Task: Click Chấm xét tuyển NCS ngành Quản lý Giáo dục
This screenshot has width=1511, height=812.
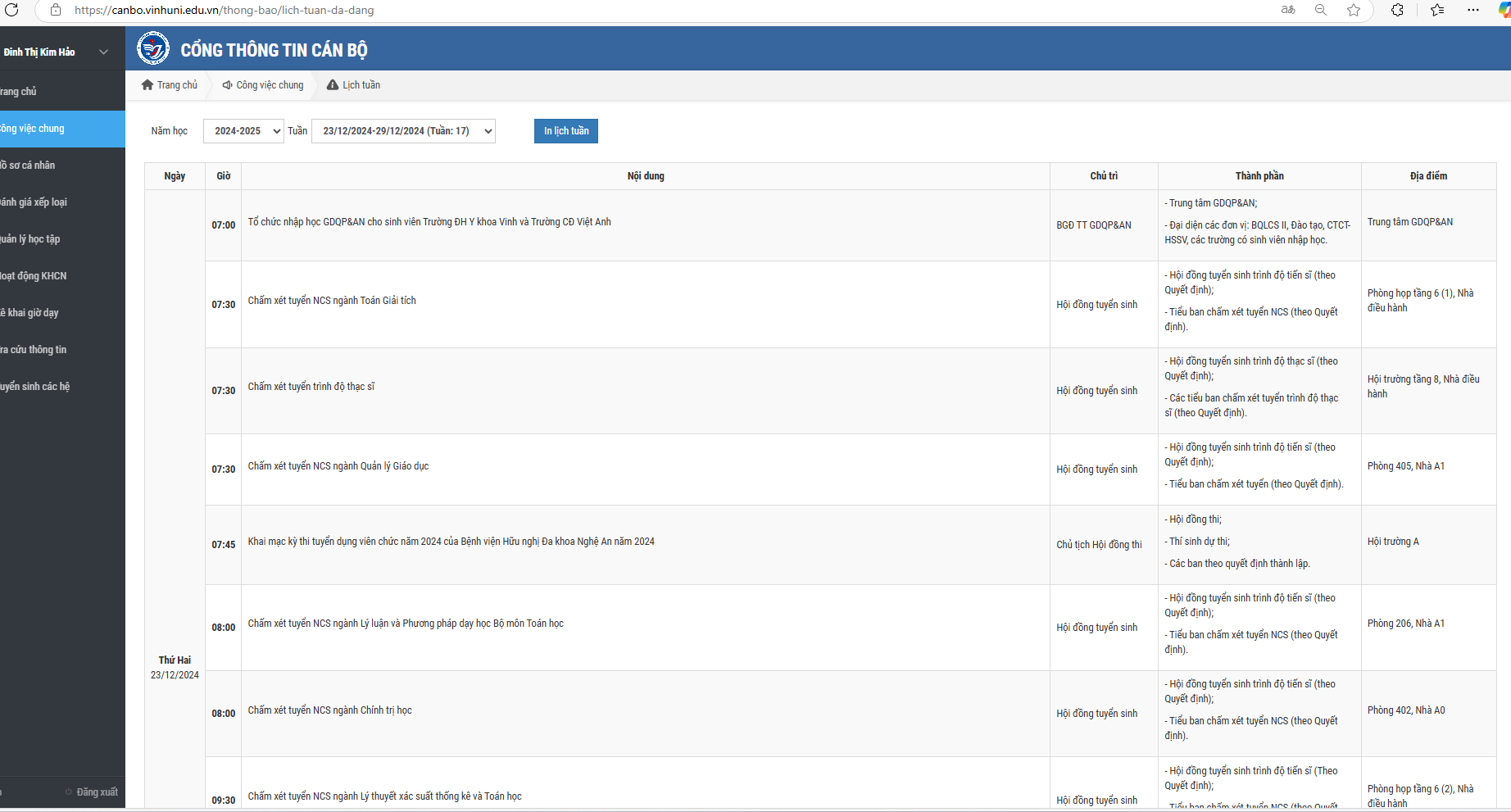Action: point(338,466)
